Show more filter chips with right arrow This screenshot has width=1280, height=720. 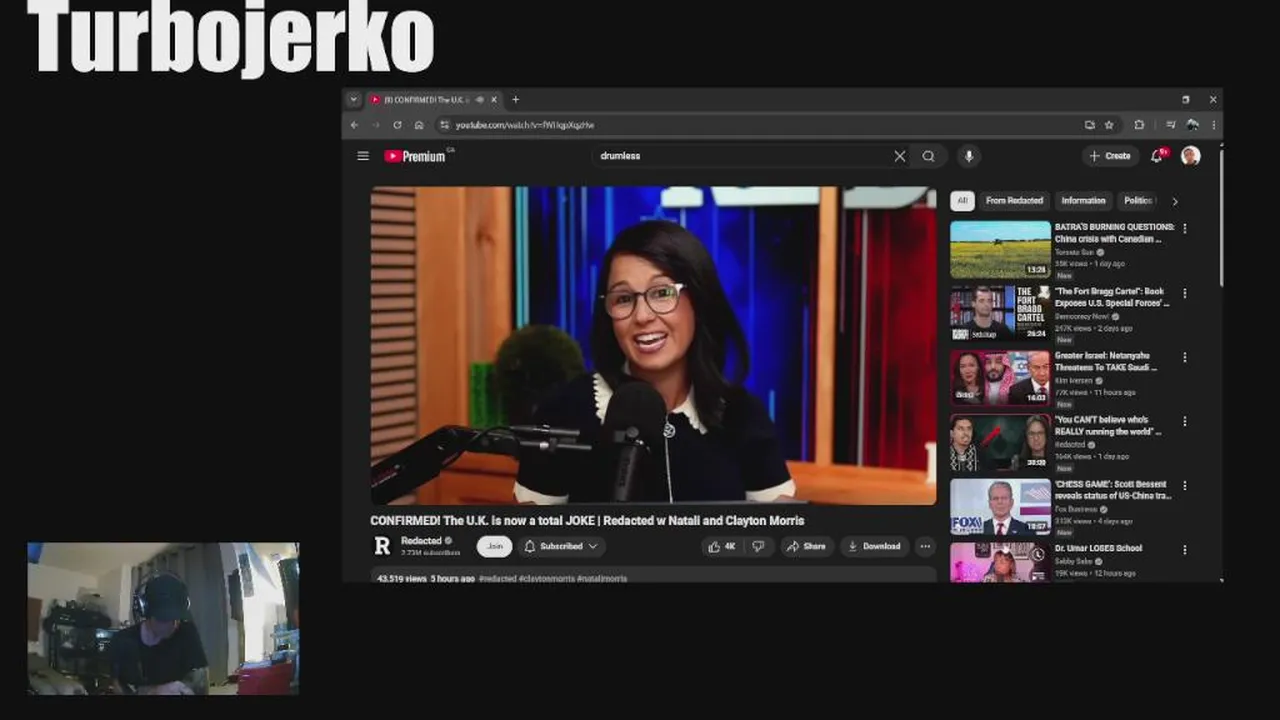[x=1175, y=201]
